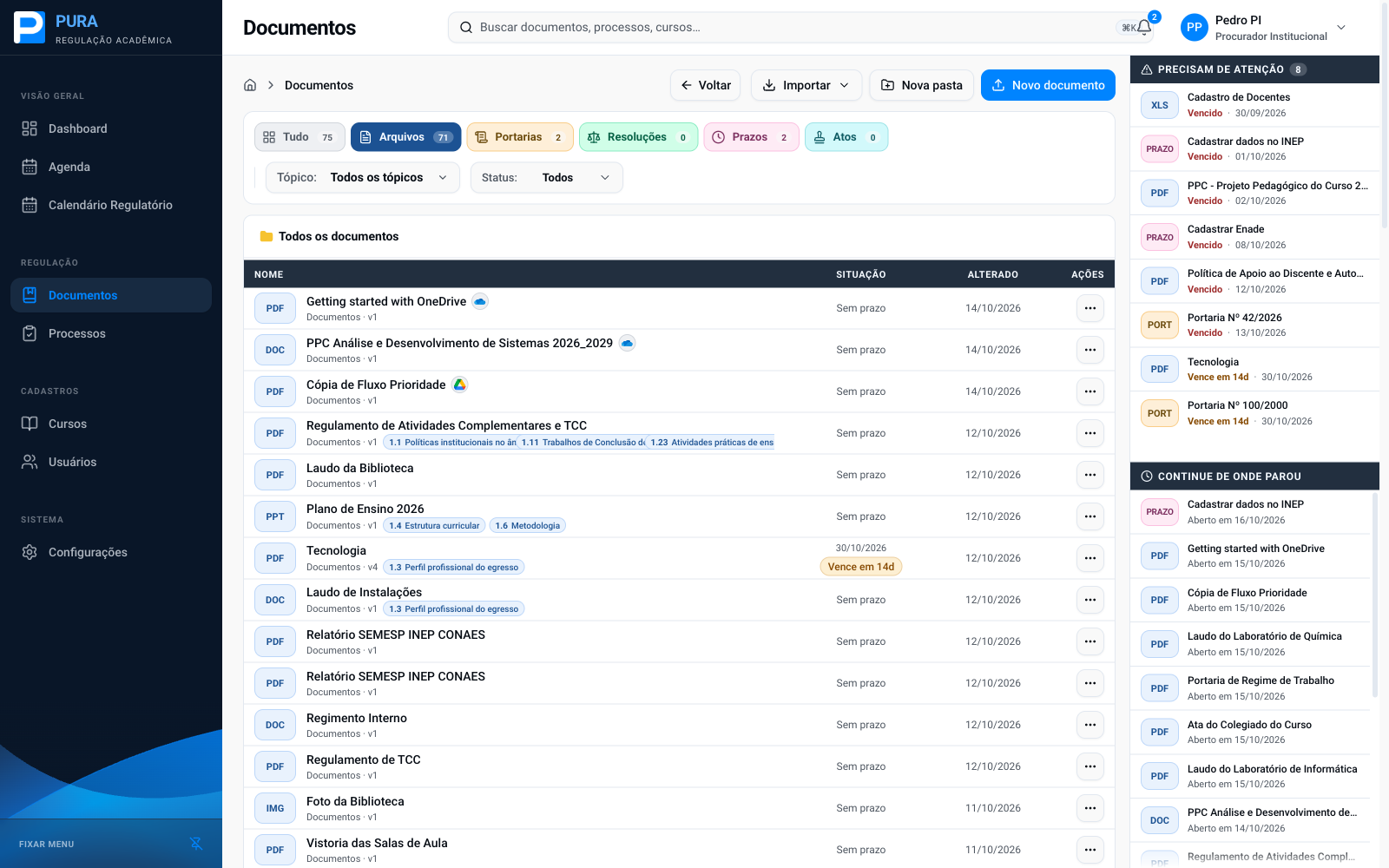Select the Portarias filter tab
The width and height of the screenshot is (1389, 868).
[x=520, y=137]
